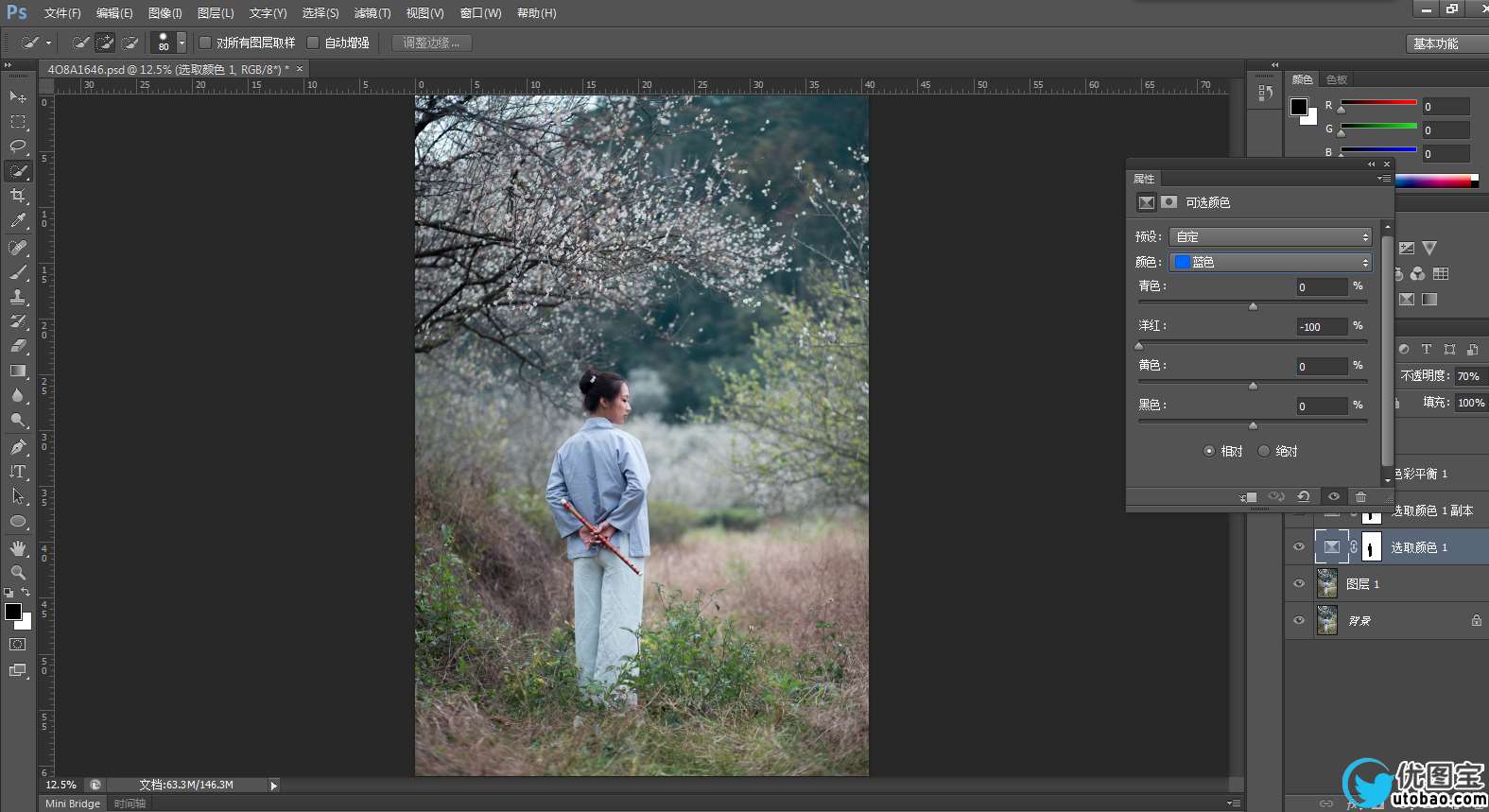Pick the Eyedropper tool
The width and height of the screenshot is (1489, 812).
[18, 221]
